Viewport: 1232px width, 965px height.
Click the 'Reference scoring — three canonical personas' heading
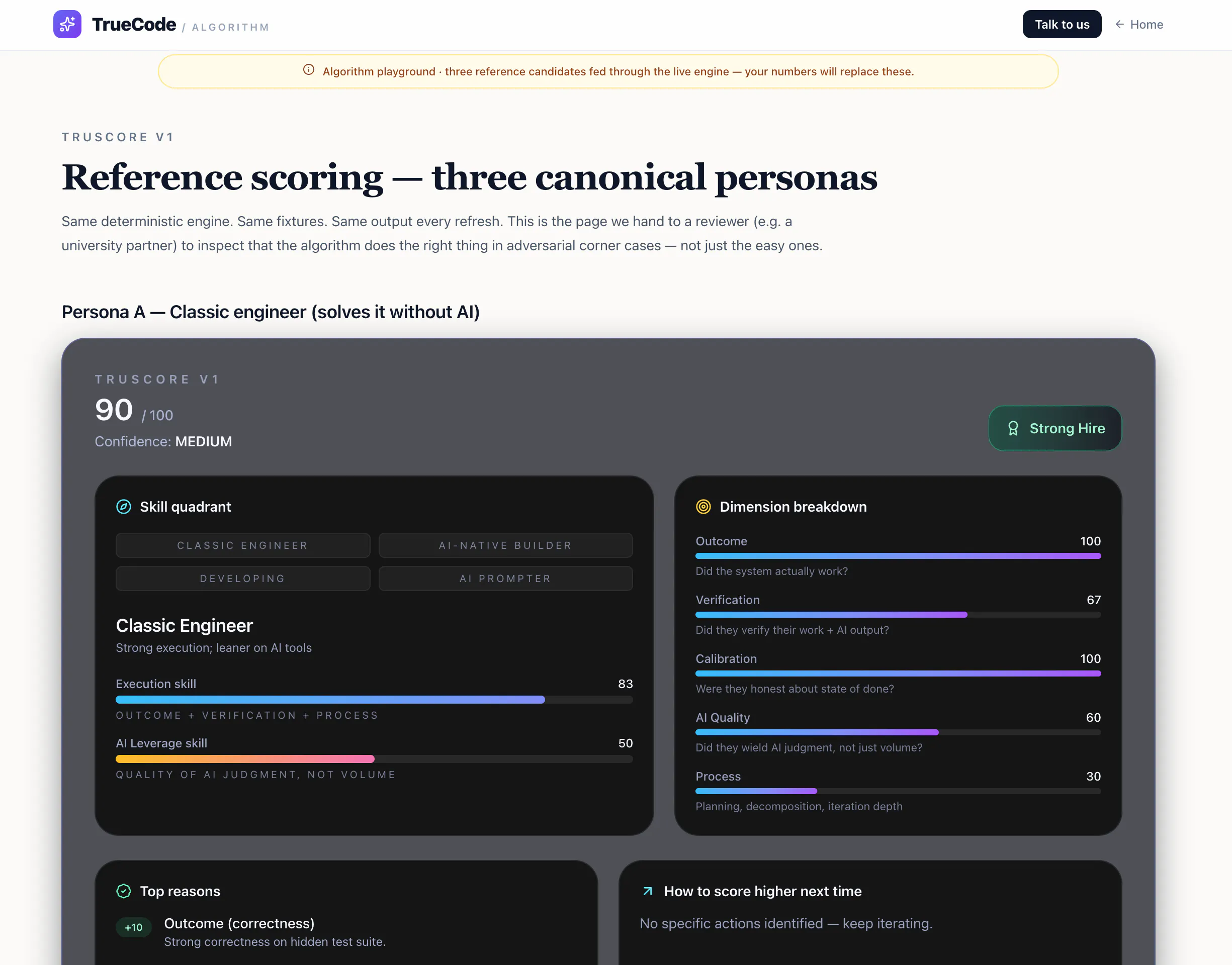(x=470, y=177)
